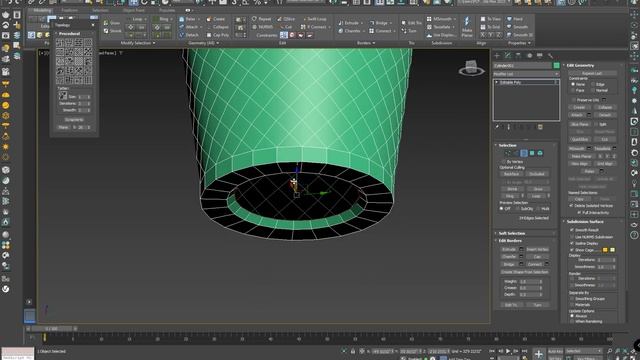This screenshot has height=360, width=640.
Task: Collapse the Selection rollout
Action: point(507,145)
